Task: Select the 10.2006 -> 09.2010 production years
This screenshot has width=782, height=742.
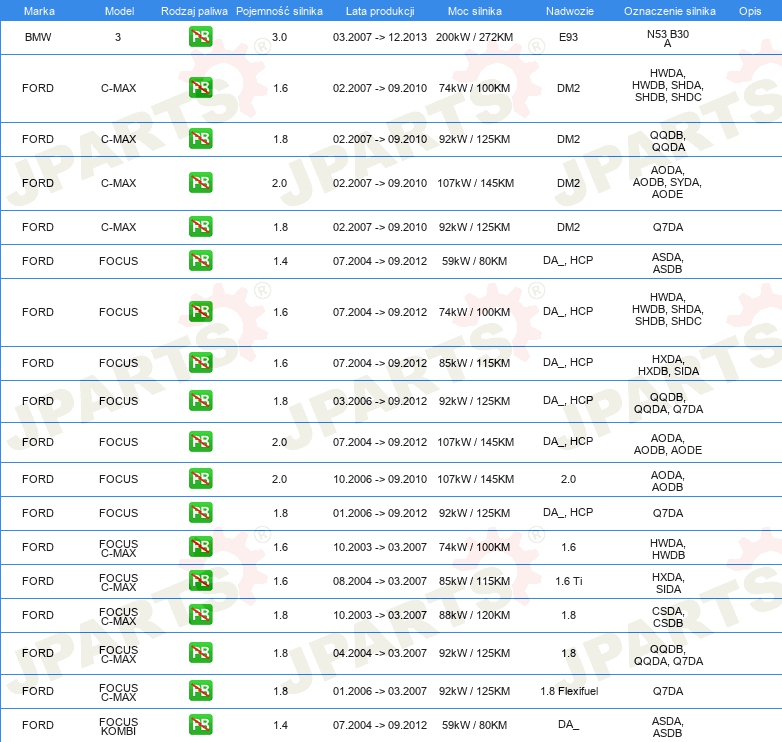Action: (x=380, y=479)
